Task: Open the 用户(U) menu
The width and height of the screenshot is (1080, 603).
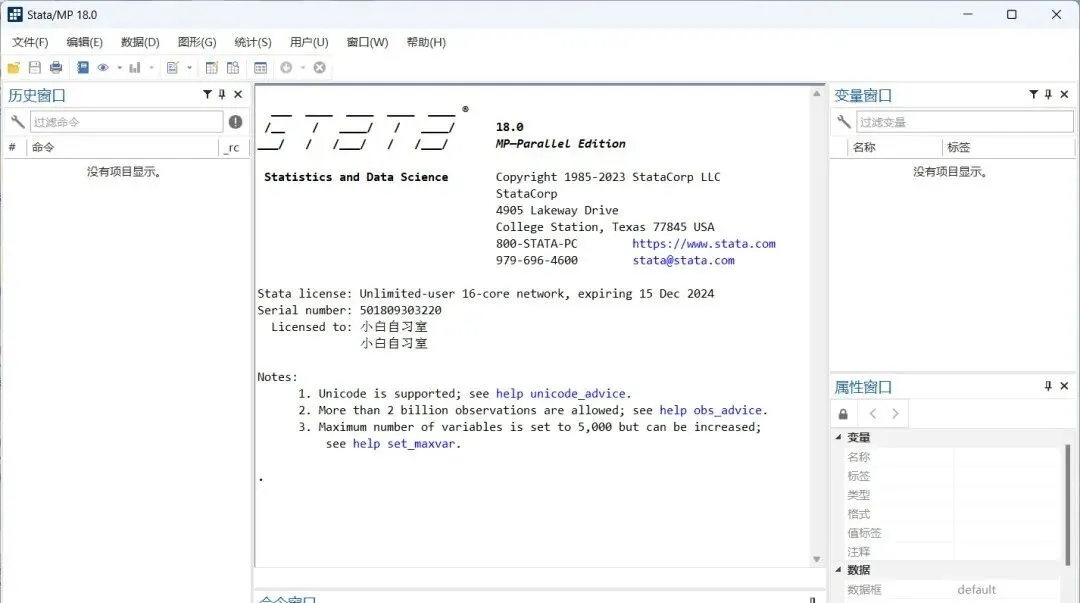Action: point(309,42)
